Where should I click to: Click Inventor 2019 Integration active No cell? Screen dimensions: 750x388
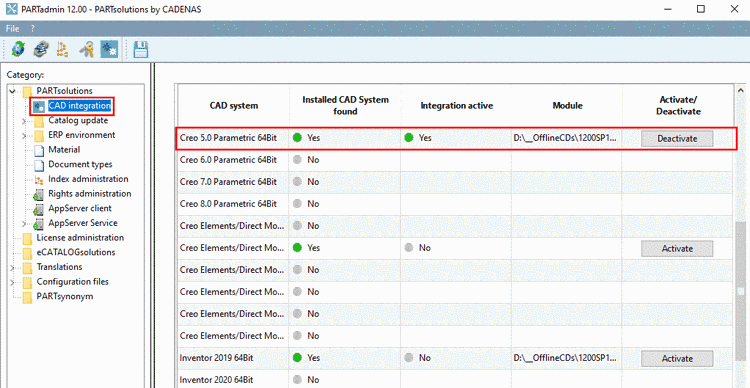click(x=456, y=358)
